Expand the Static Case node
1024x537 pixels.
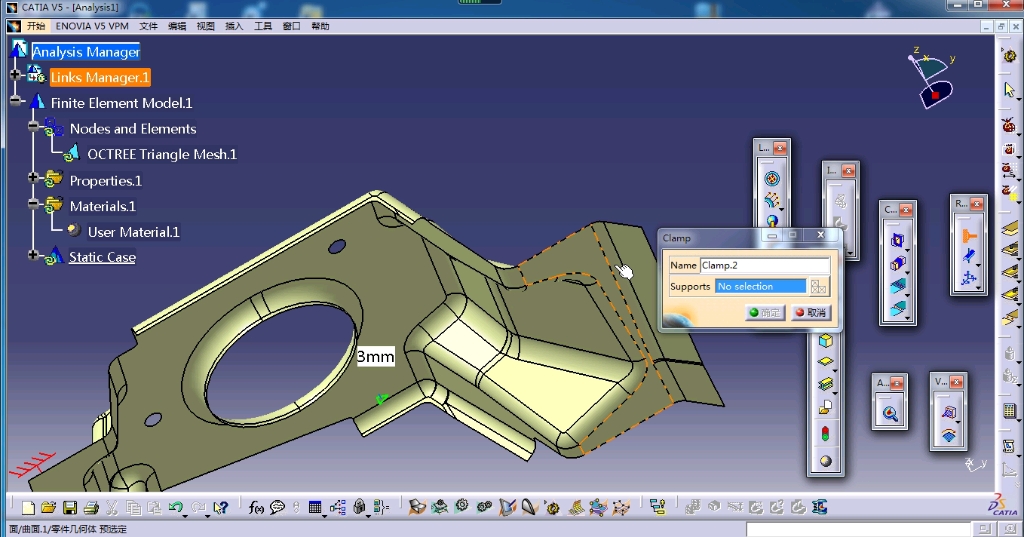click(x=33, y=255)
